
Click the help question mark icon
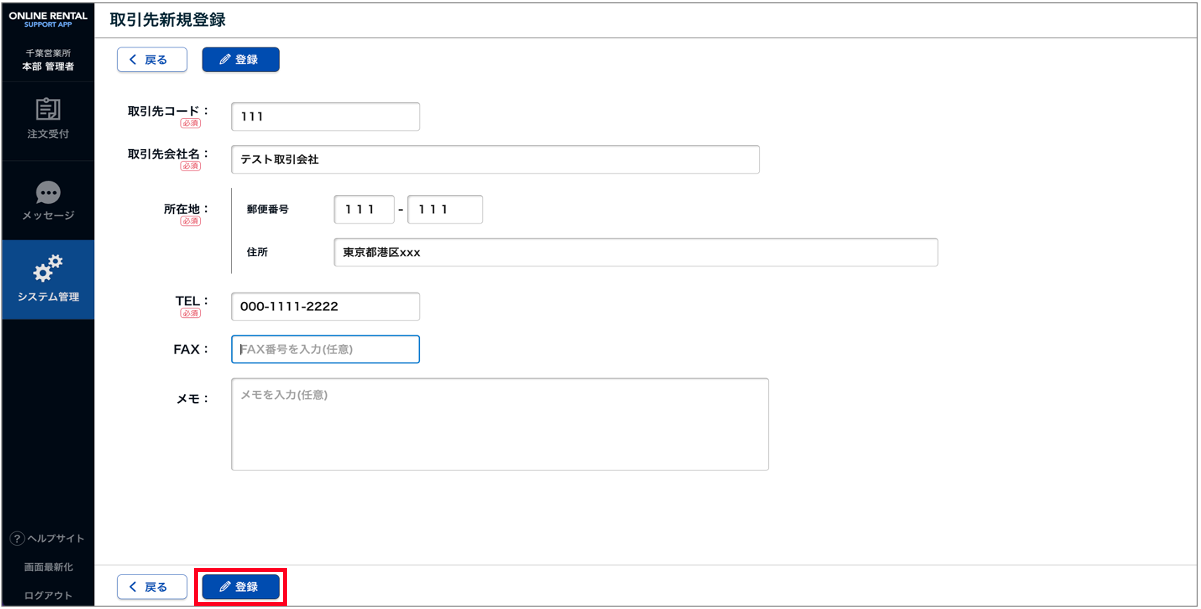(17, 539)
